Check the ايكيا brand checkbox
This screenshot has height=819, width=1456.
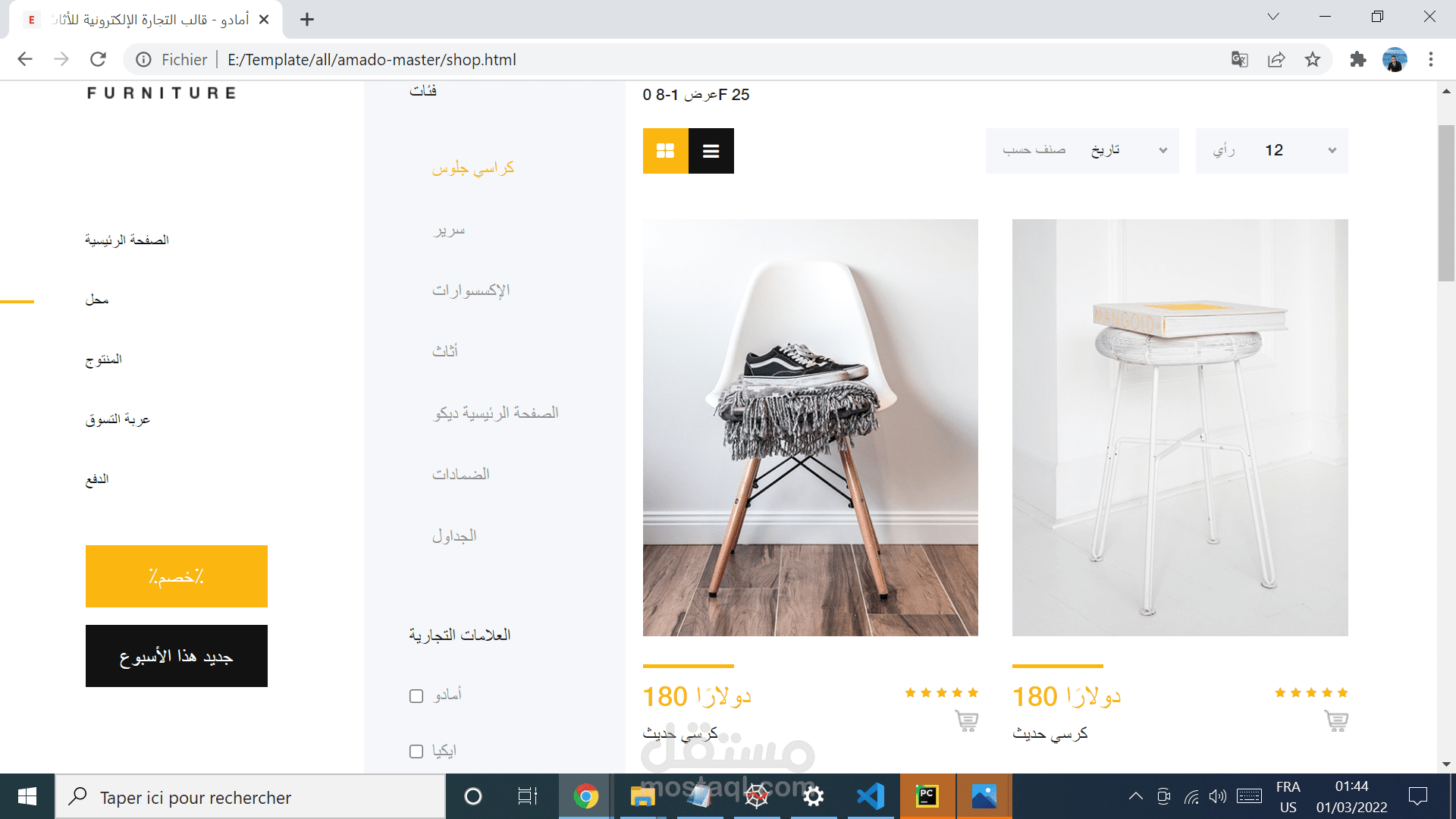click(416, 752)
